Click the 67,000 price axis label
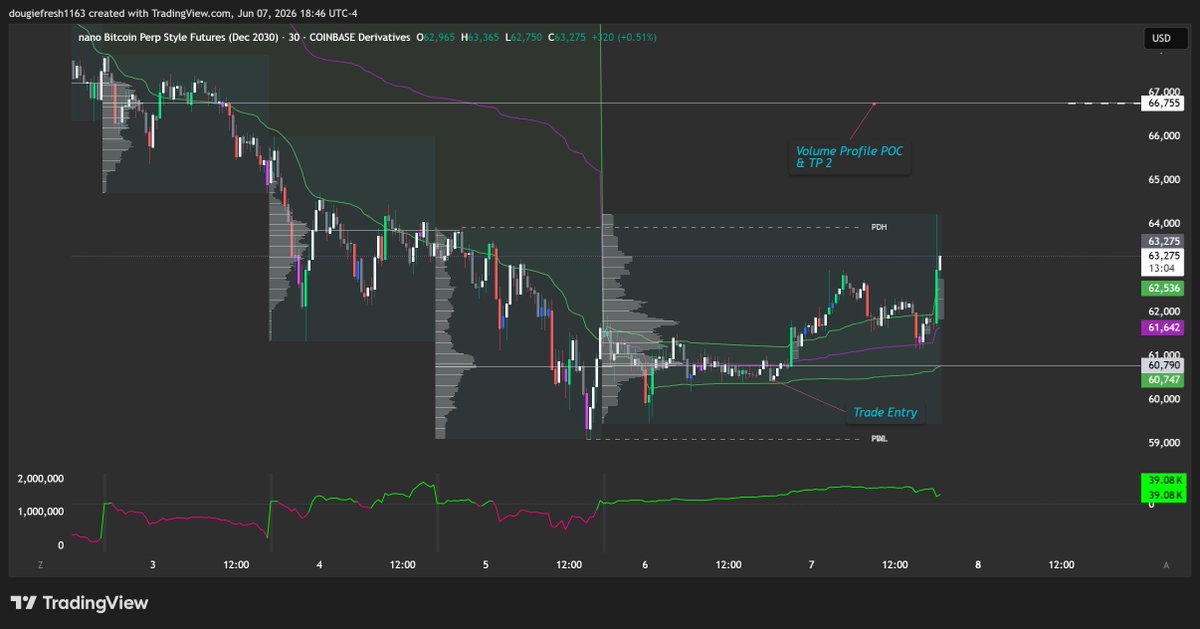Image resolution: width=1200 pixels, height=629 pixels. tap(1165, 90)
